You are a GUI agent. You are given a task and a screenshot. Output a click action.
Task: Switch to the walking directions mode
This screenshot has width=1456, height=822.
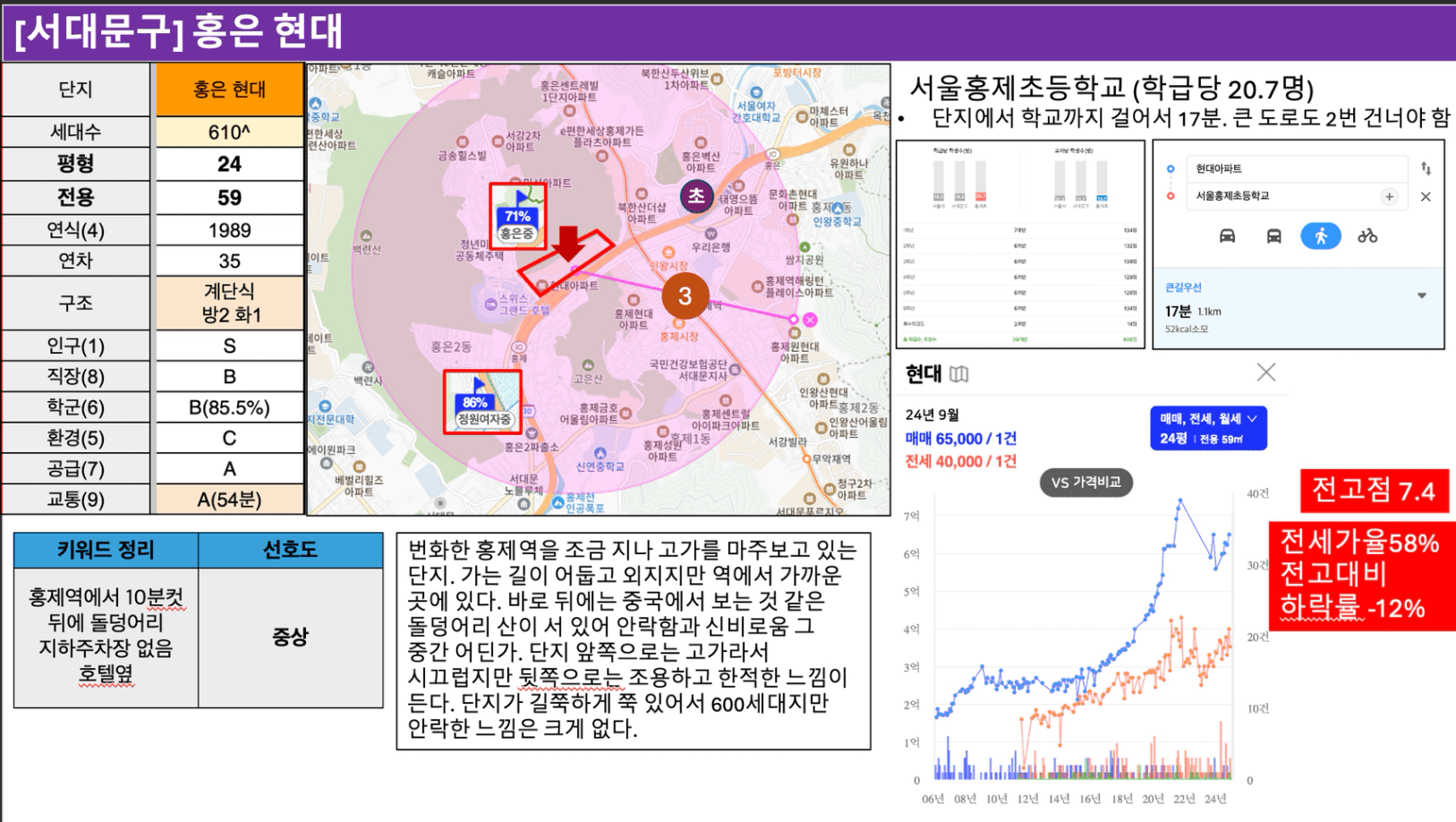(1320, 236)
